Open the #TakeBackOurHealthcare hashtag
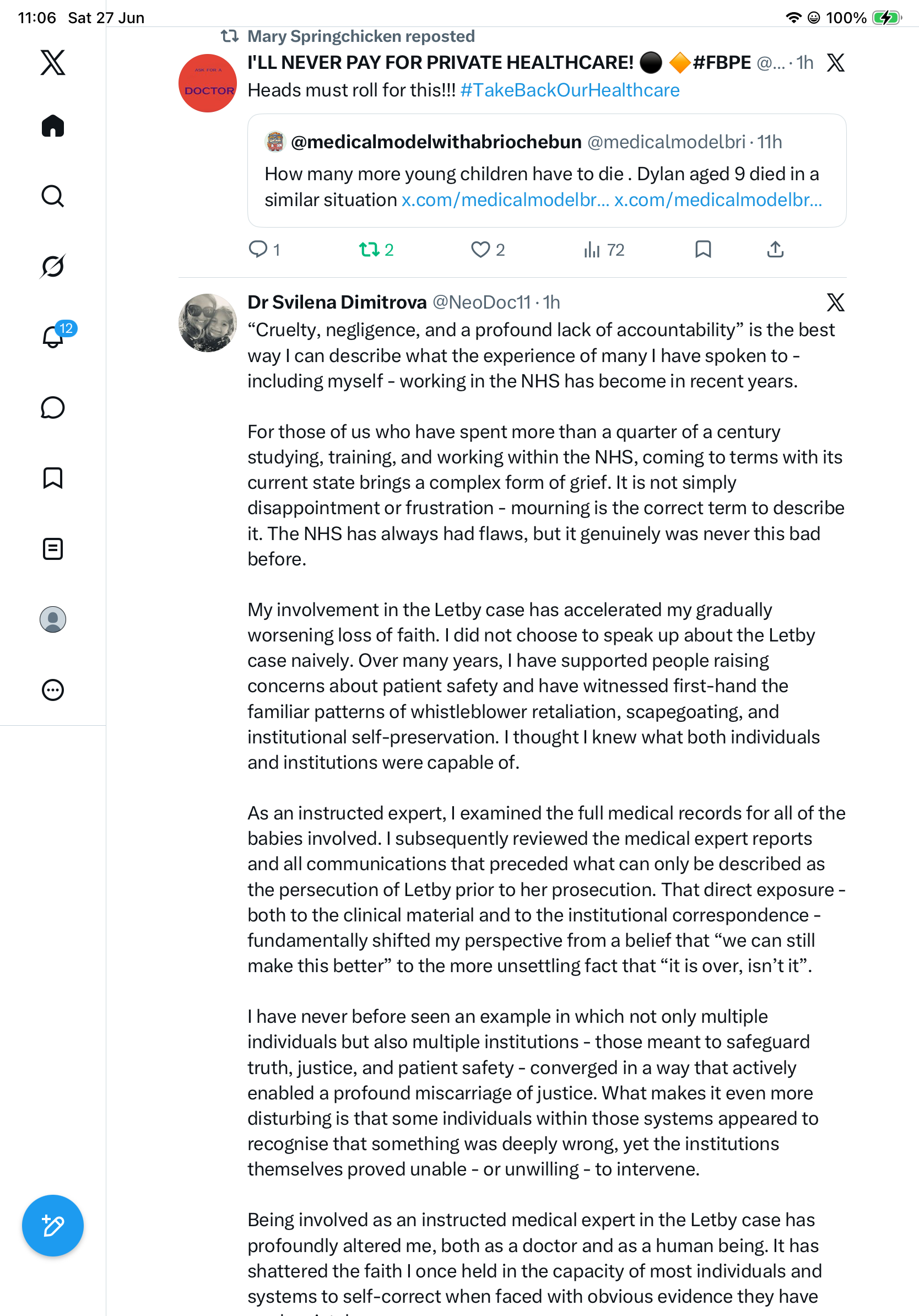This screenshot has width=919, height=1316. pyautogui.click(x=570, y=90)
